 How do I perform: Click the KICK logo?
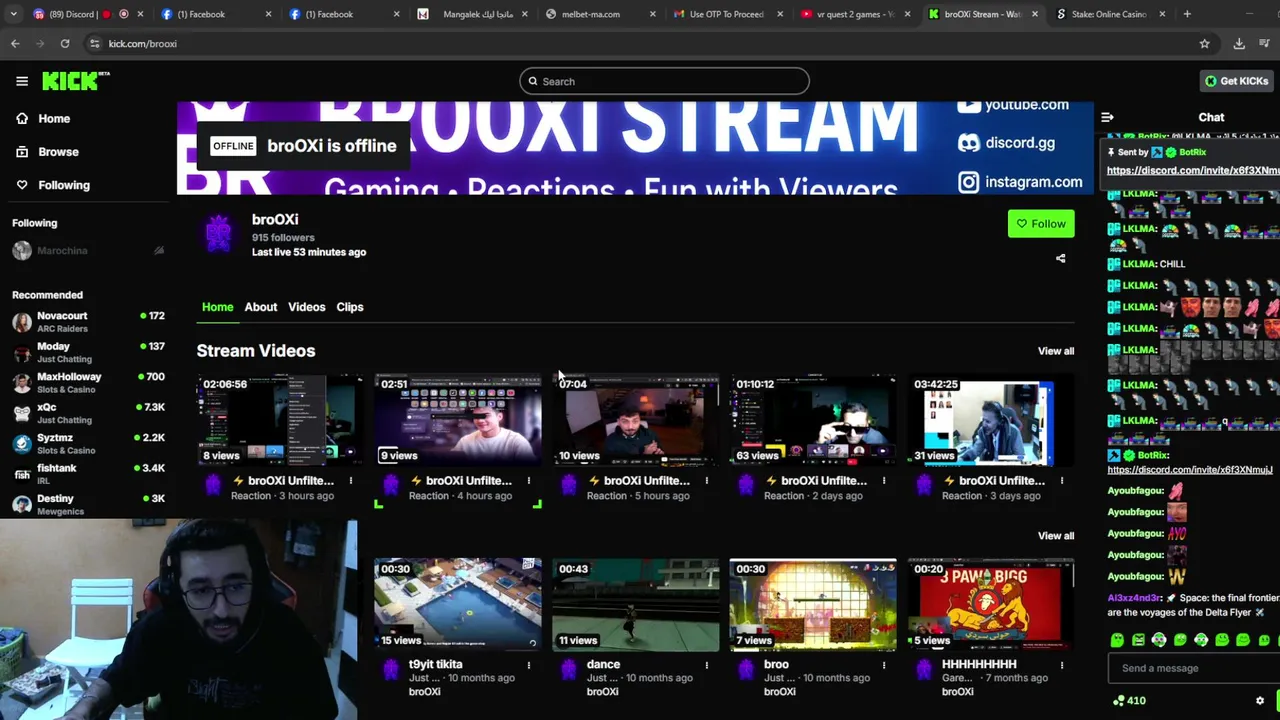pos(76,81)
